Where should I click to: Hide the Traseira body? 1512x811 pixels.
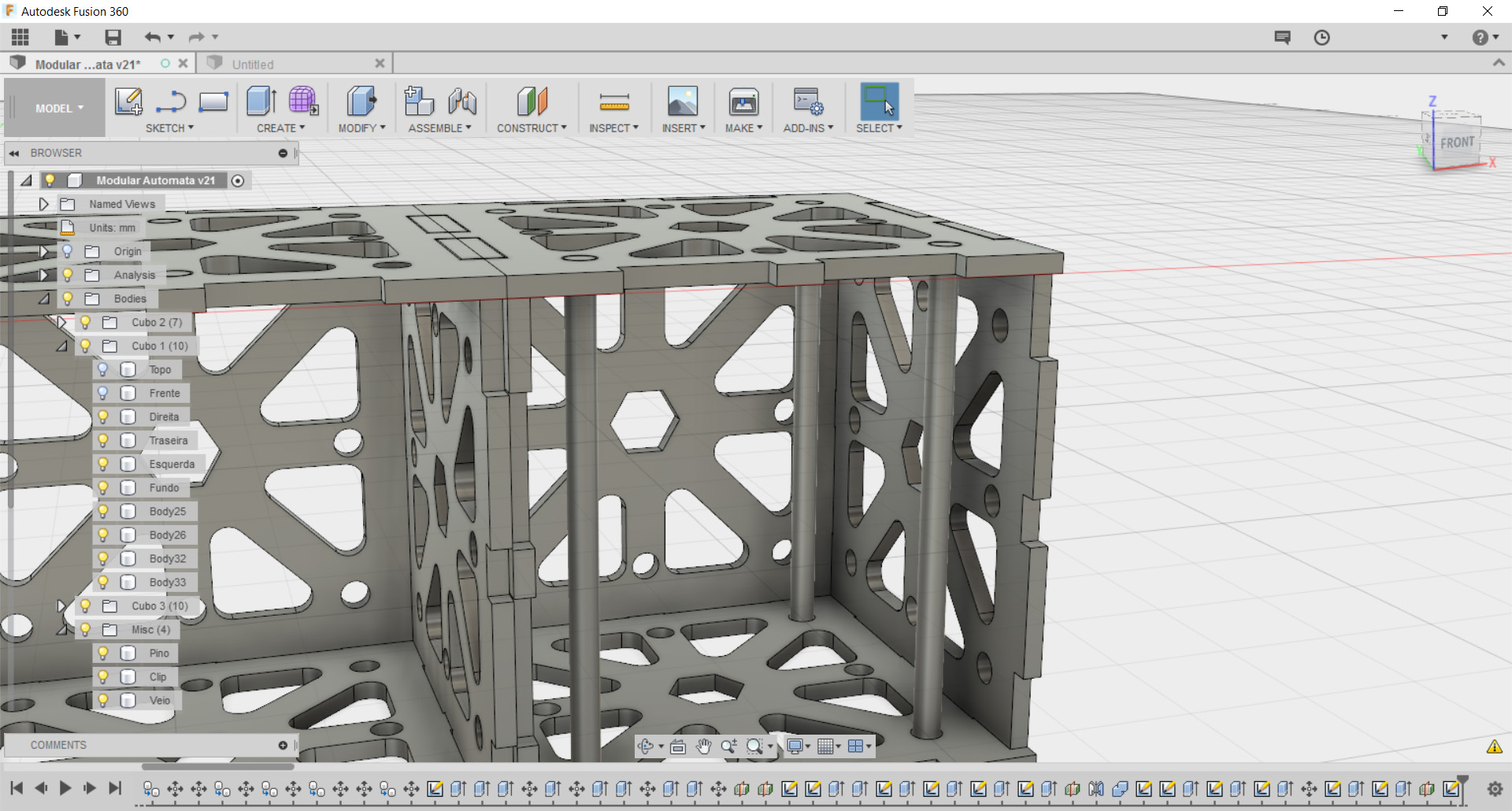[103, 440]
